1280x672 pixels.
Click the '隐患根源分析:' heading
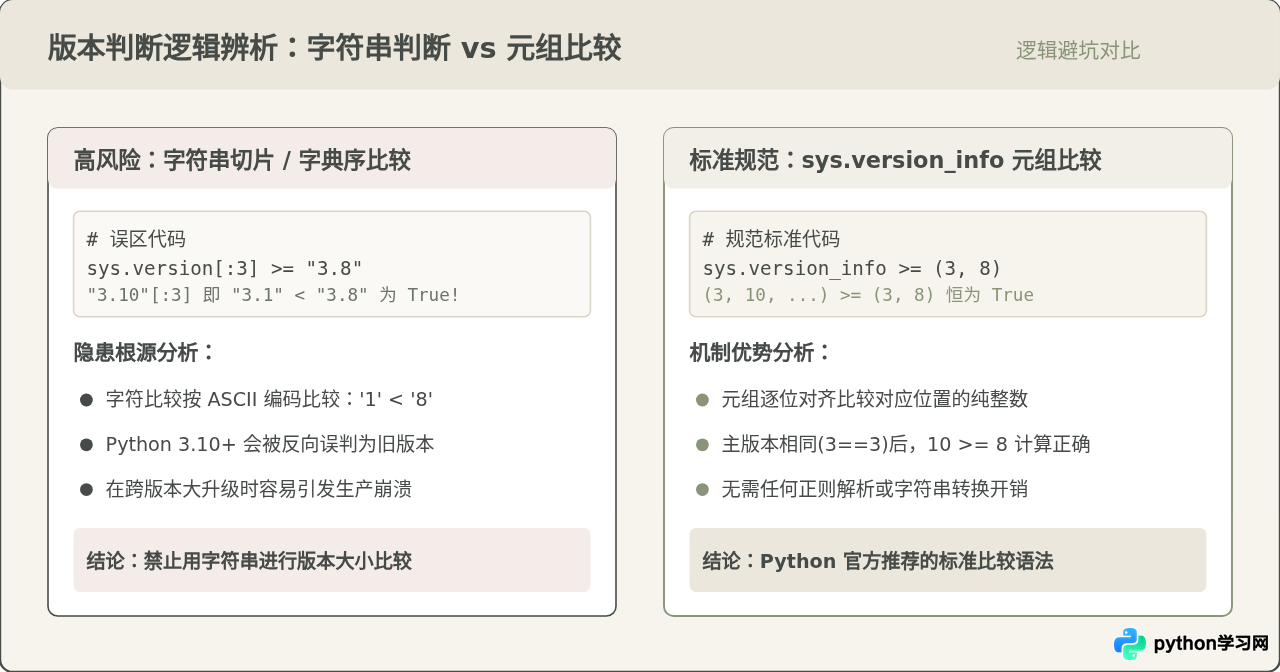tap(145, 352)
